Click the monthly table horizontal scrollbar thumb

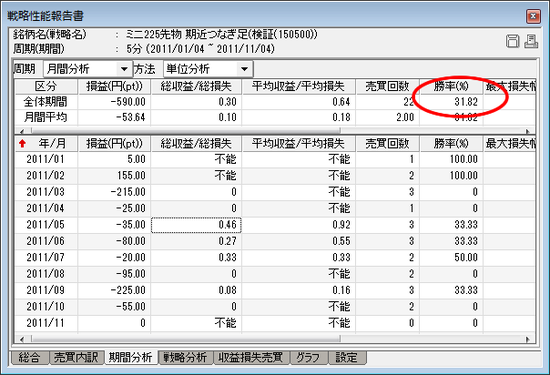[186, 339]
